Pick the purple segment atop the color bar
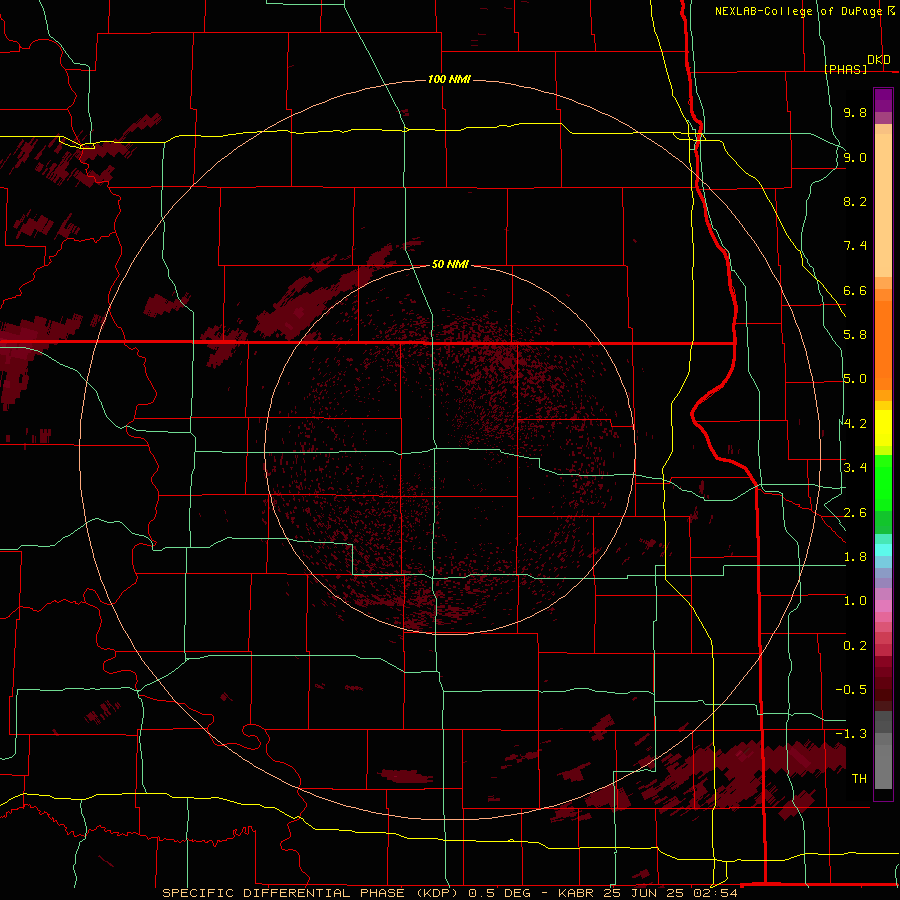This screenshot has width=900, height=900. coord(883,100)
